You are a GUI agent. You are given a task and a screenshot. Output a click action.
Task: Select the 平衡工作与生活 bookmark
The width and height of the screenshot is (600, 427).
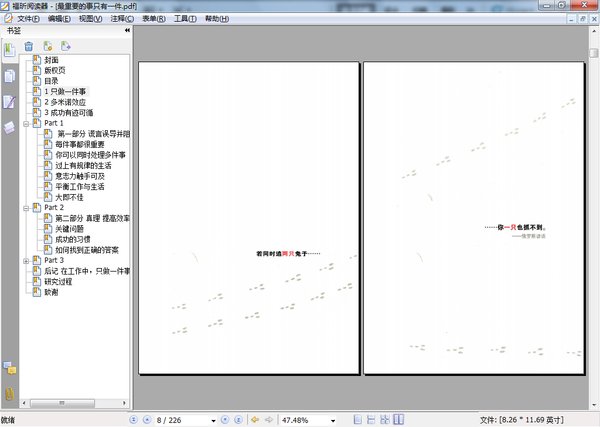(x=80, y=187)
